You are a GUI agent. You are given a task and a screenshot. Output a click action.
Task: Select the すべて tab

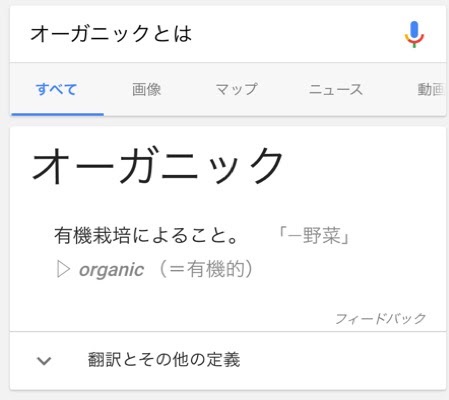pyautogui.click(x=57, y=89)
